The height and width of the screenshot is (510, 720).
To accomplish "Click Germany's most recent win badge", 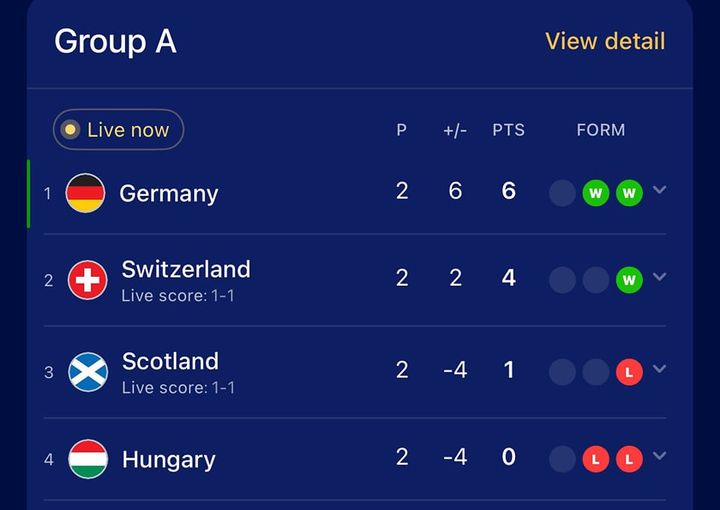I will (629, 193).
